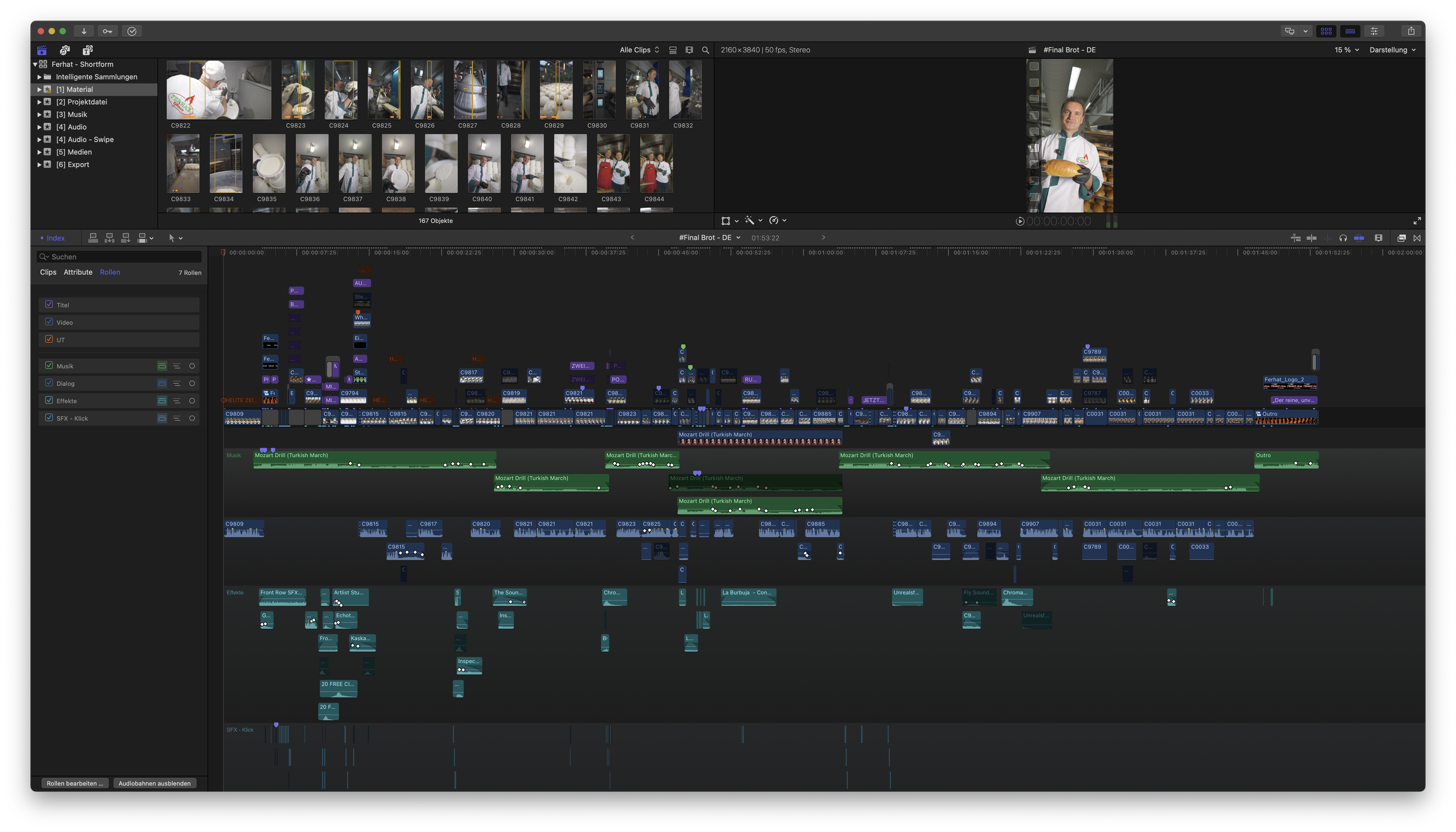Open the Transitions browser icon
The height and width of the screenshot is (832, 1456).
[x=1417, y=238]
